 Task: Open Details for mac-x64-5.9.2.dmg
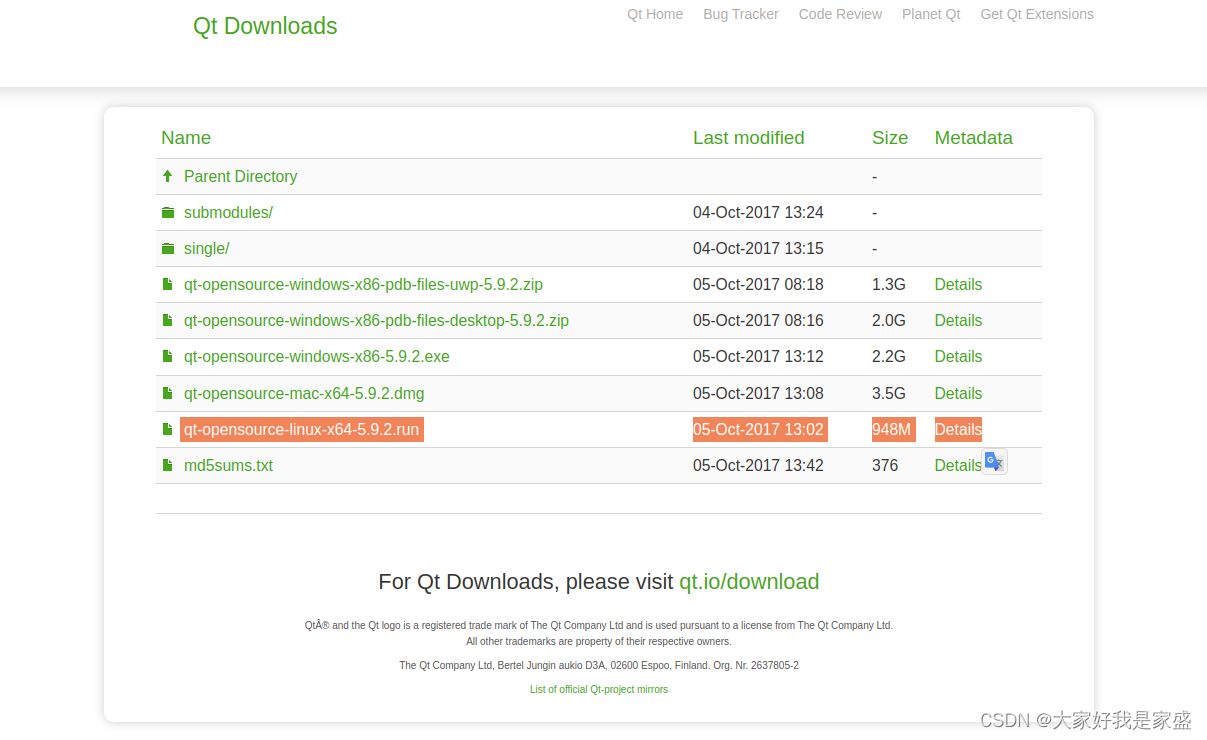[x=958, y=393]
